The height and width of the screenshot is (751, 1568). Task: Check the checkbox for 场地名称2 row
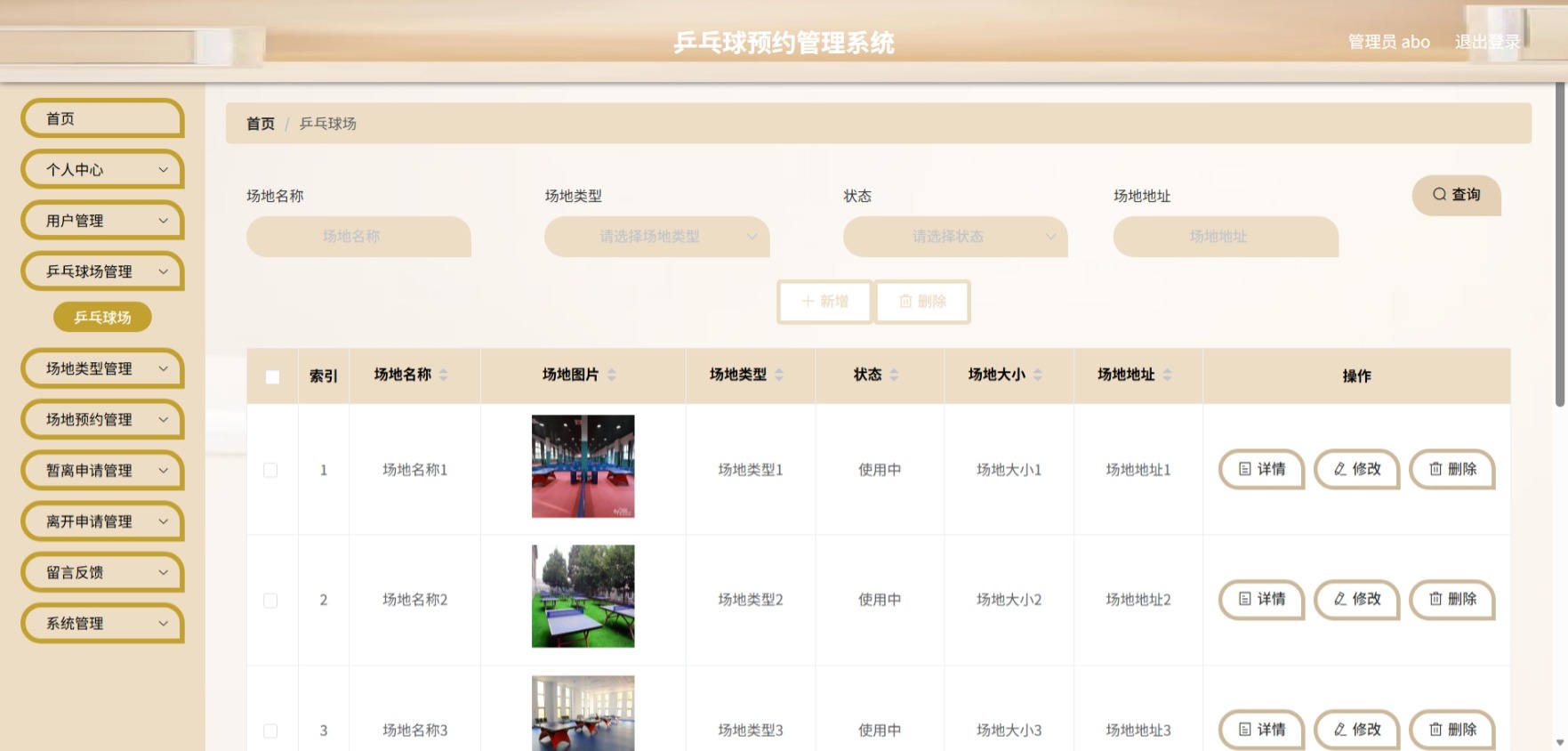(270, 601)
